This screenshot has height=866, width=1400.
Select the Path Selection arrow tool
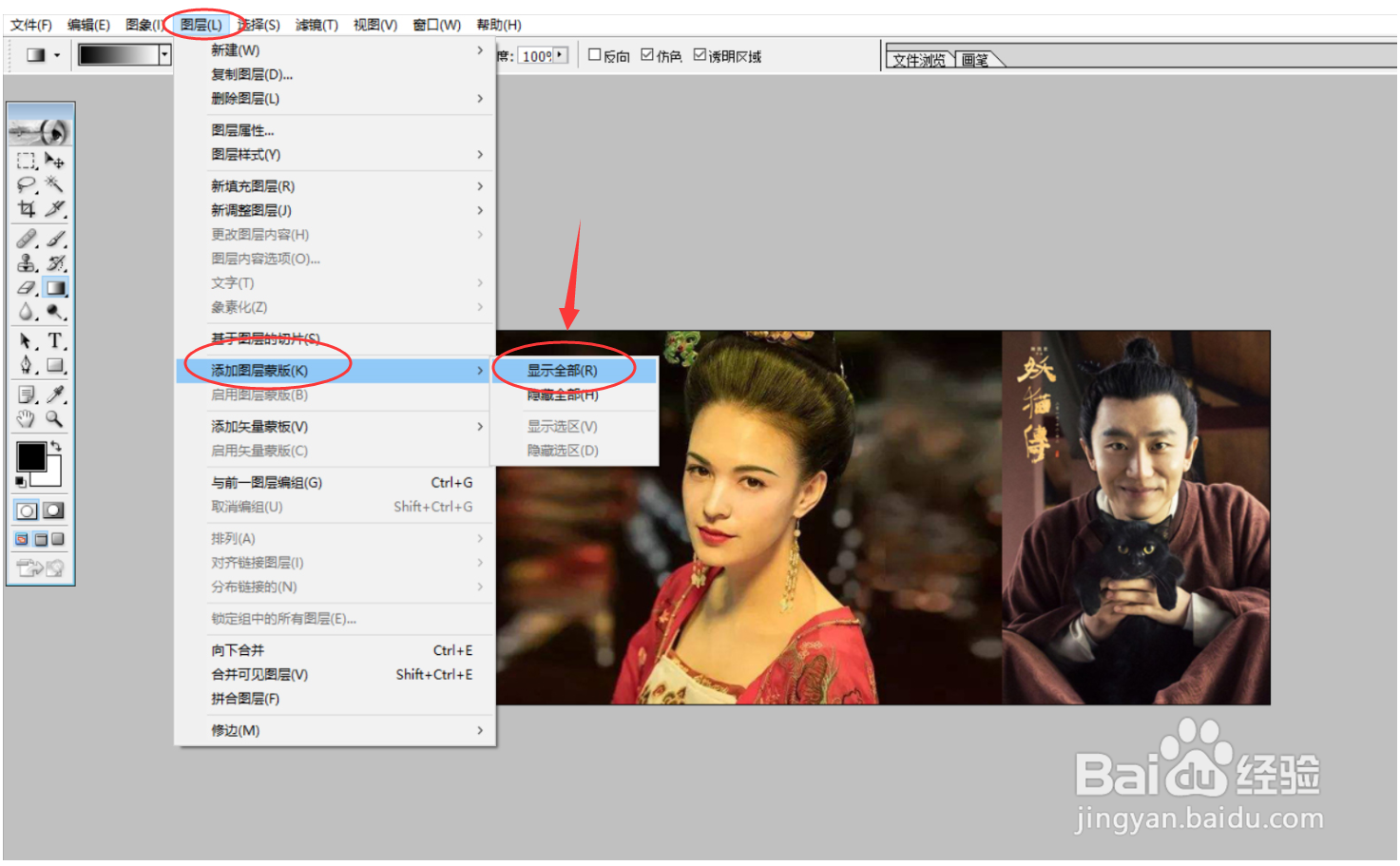point(27,340)
